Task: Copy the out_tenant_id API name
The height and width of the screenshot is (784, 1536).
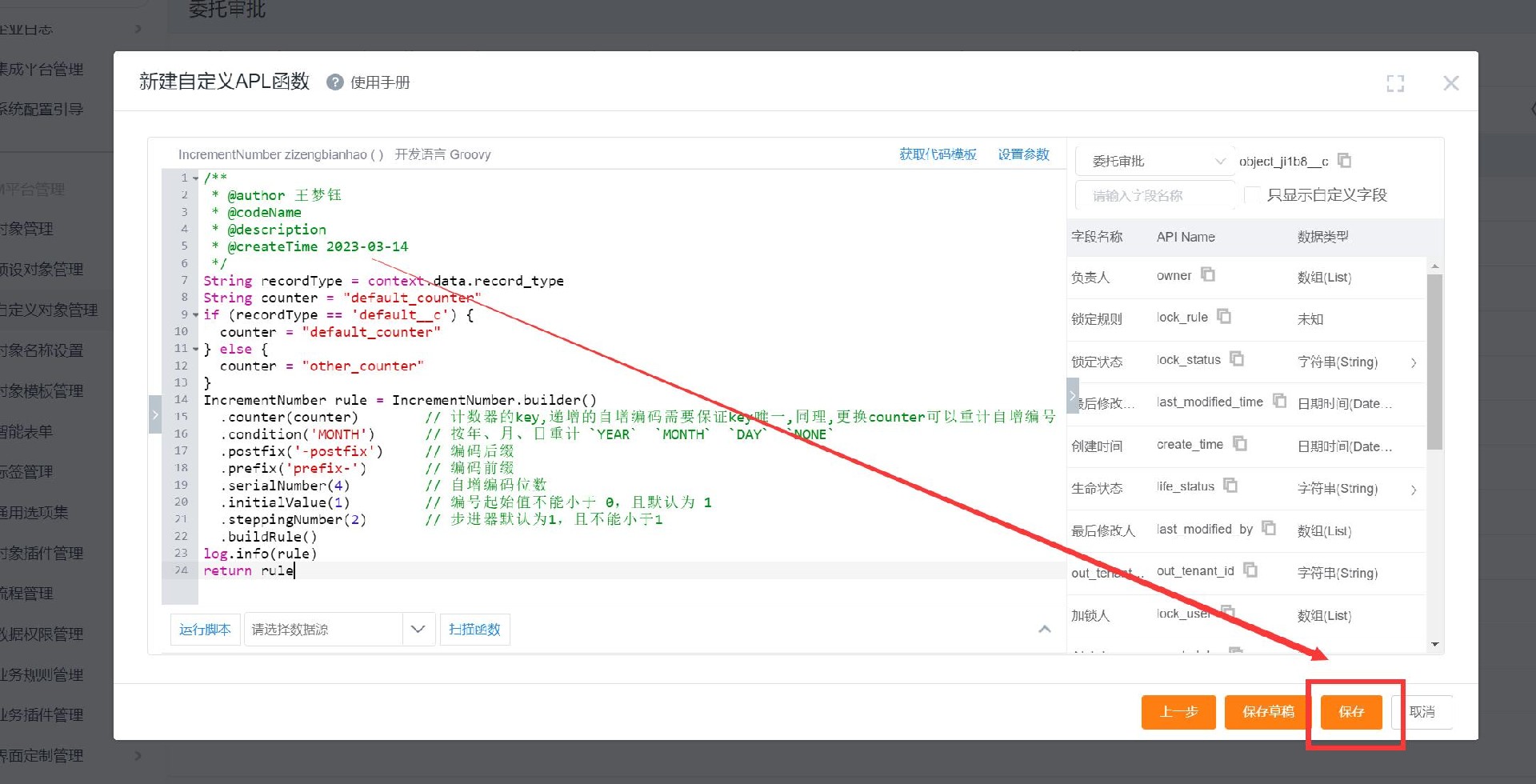Action: pyautogui.click(x=1250, y=570)
